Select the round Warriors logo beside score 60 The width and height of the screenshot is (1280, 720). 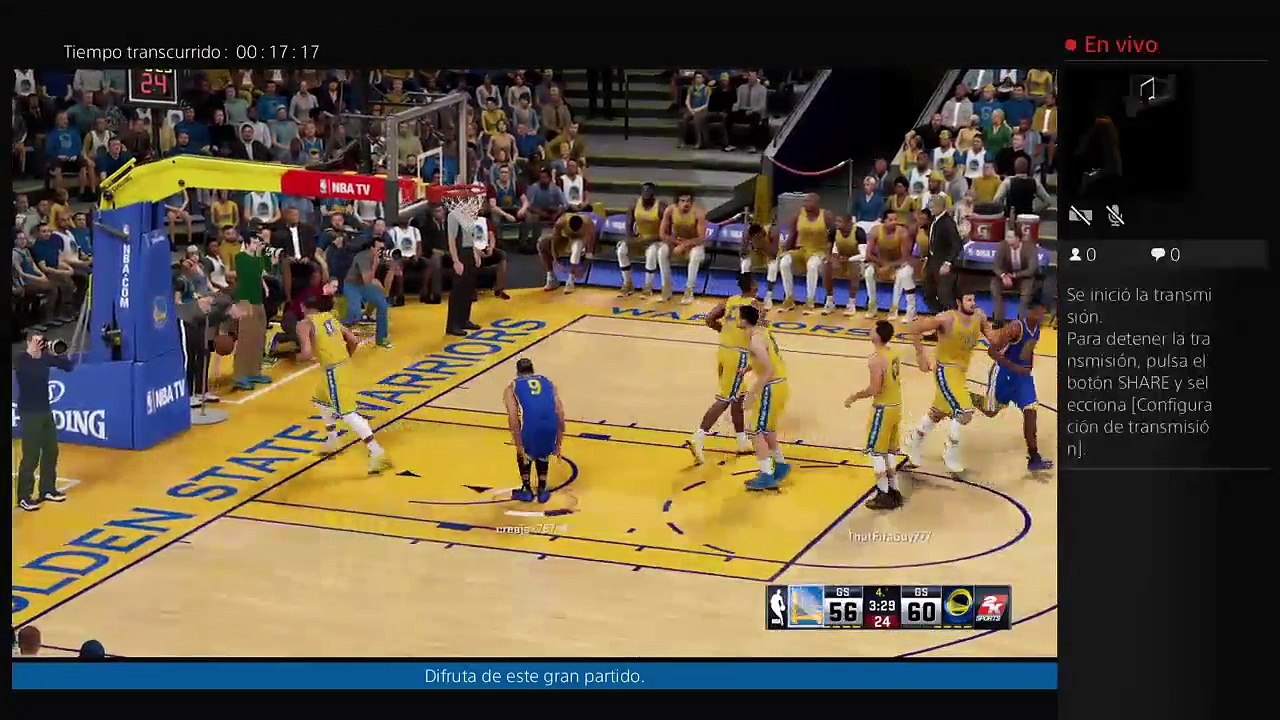click(x=958, y=607)
